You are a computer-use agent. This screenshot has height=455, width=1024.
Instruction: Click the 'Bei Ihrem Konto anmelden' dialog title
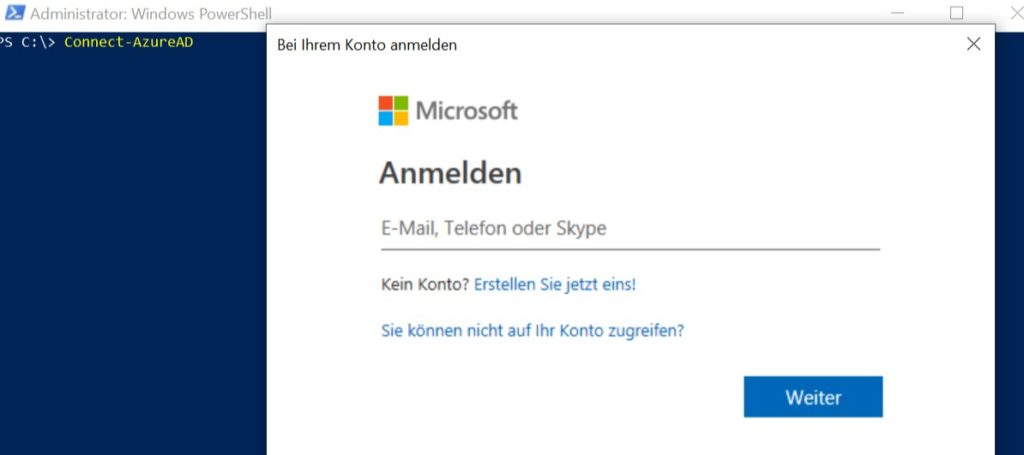point(367,45)
